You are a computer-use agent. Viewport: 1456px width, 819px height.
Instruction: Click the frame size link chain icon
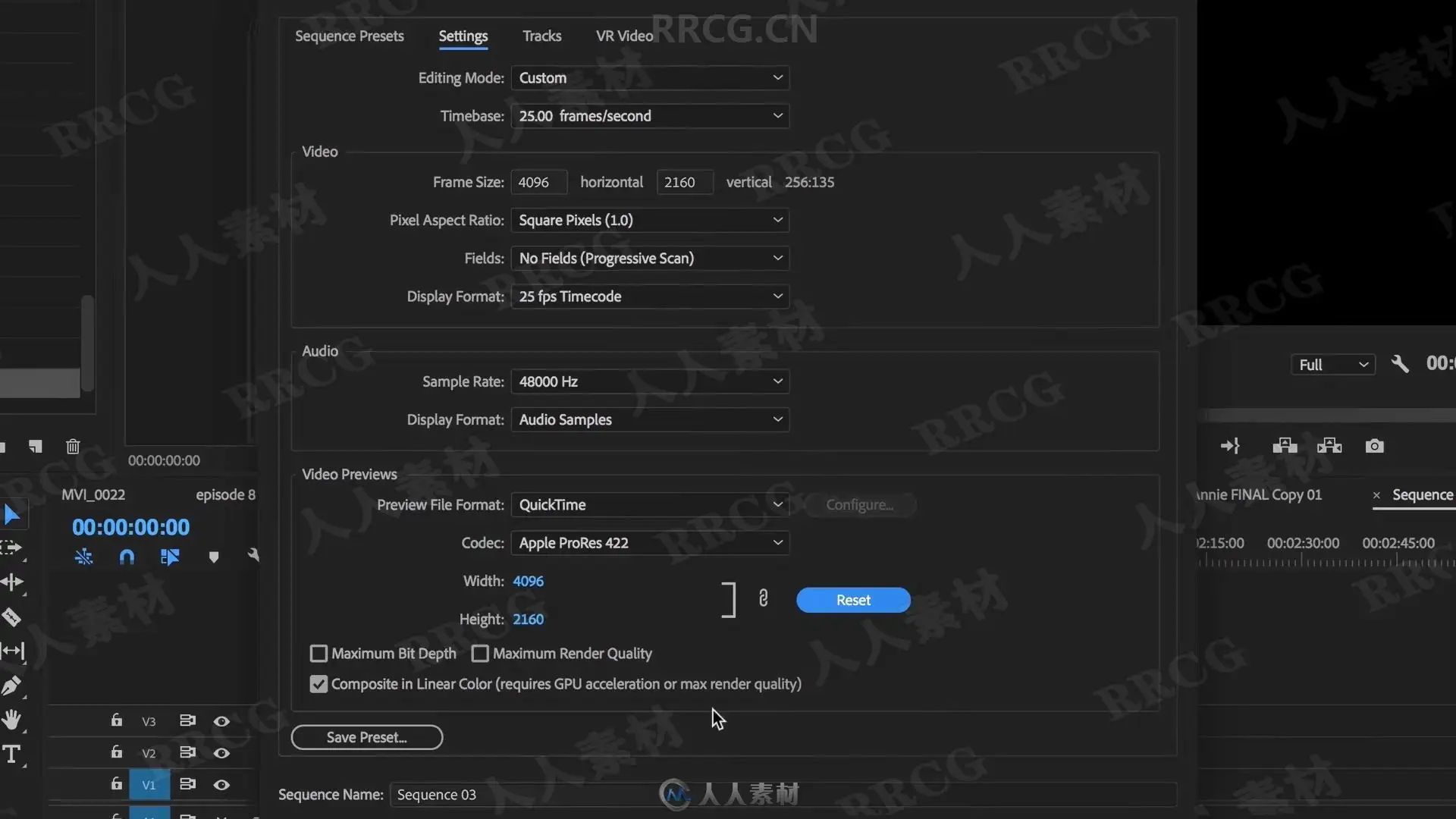coord(763,599)
